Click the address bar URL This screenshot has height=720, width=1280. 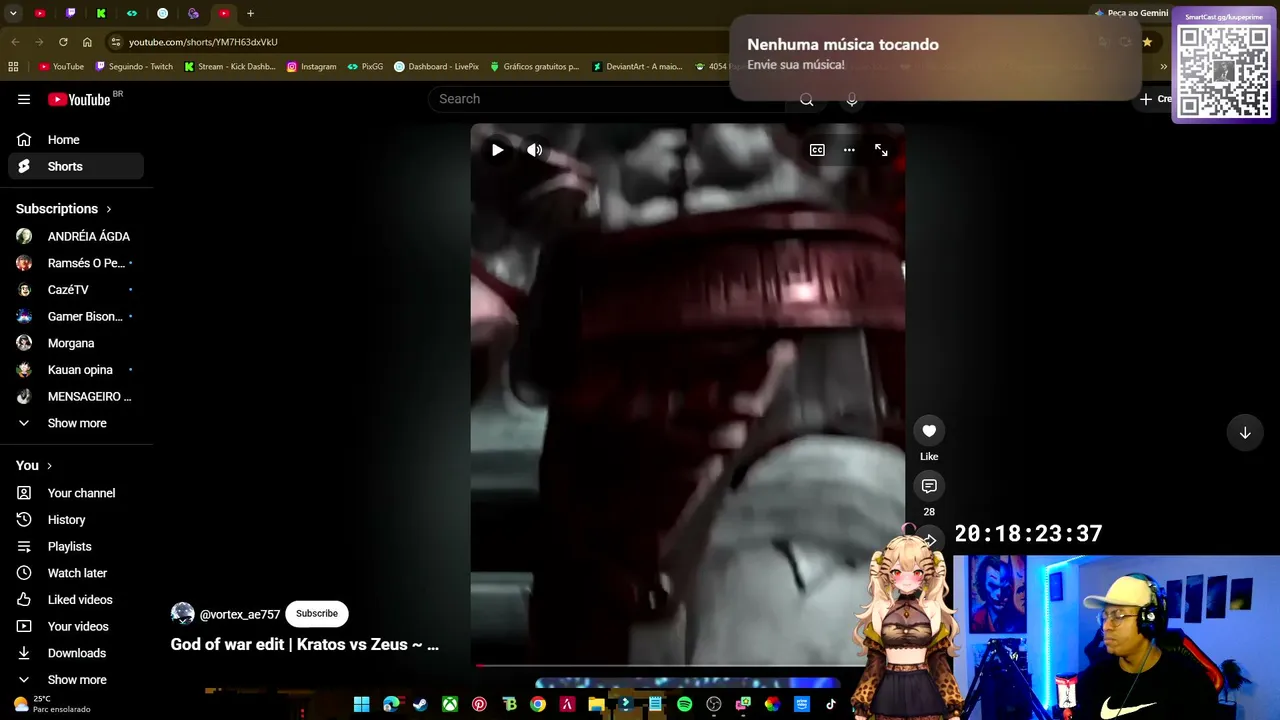[203, 42]
